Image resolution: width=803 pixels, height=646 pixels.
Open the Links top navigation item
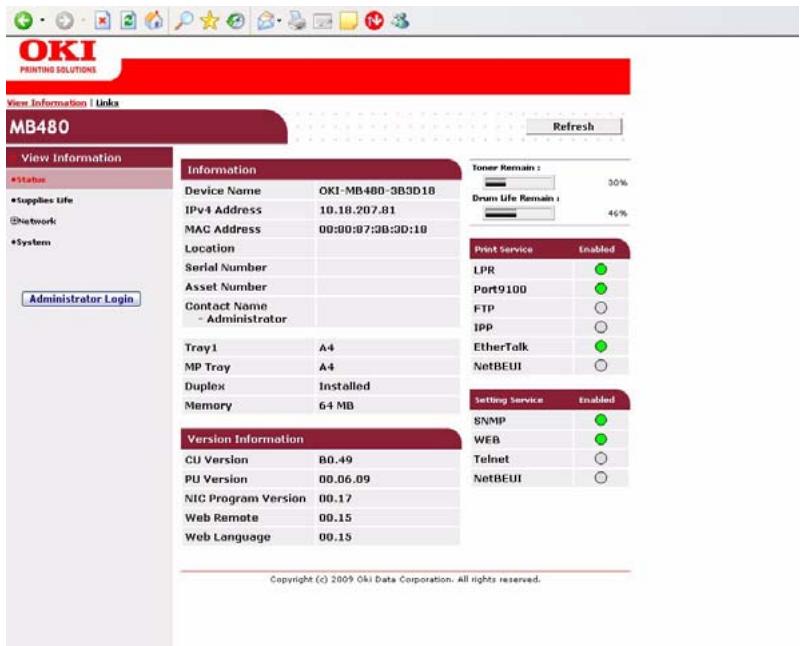[107, 103]
